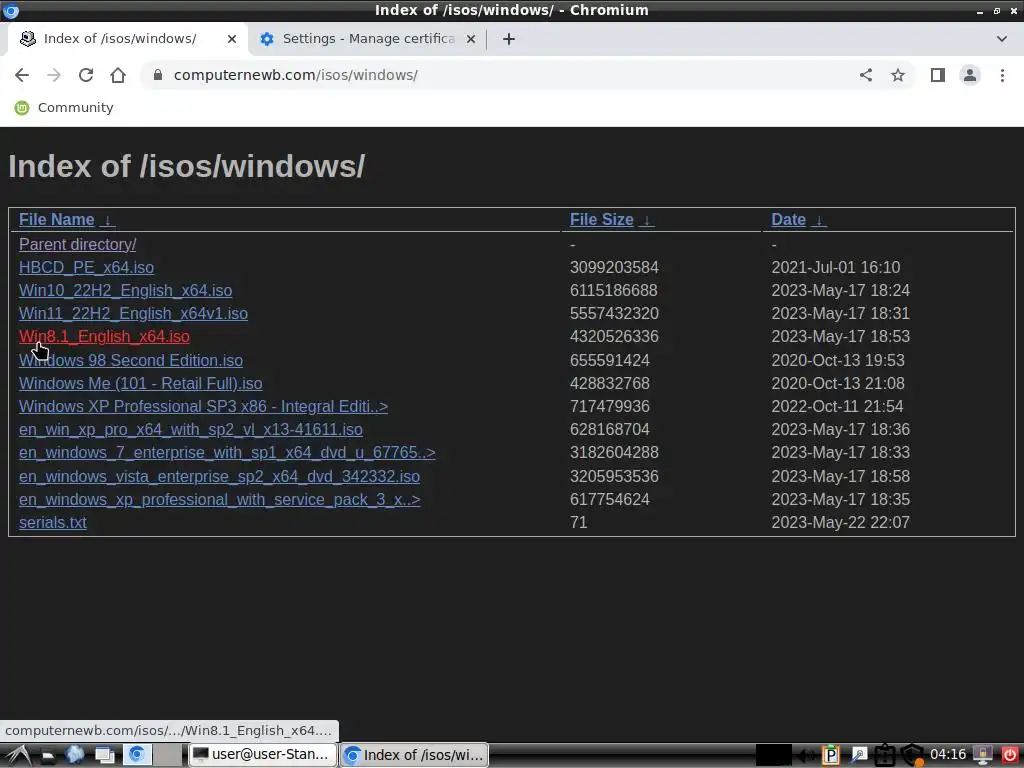Download en_win_xp_pro_x64_with_sp2_vl_x13-41611.iso

(191, 430)
